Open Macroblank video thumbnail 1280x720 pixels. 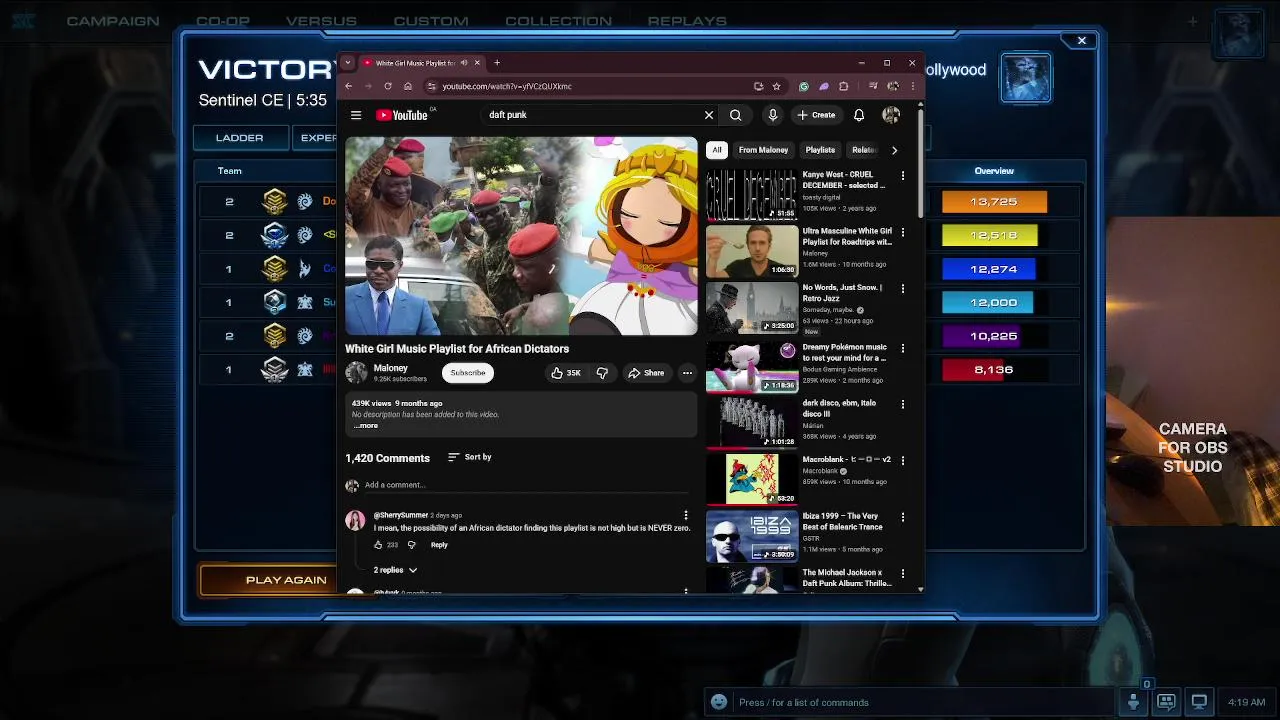click(x=752, y=479)
